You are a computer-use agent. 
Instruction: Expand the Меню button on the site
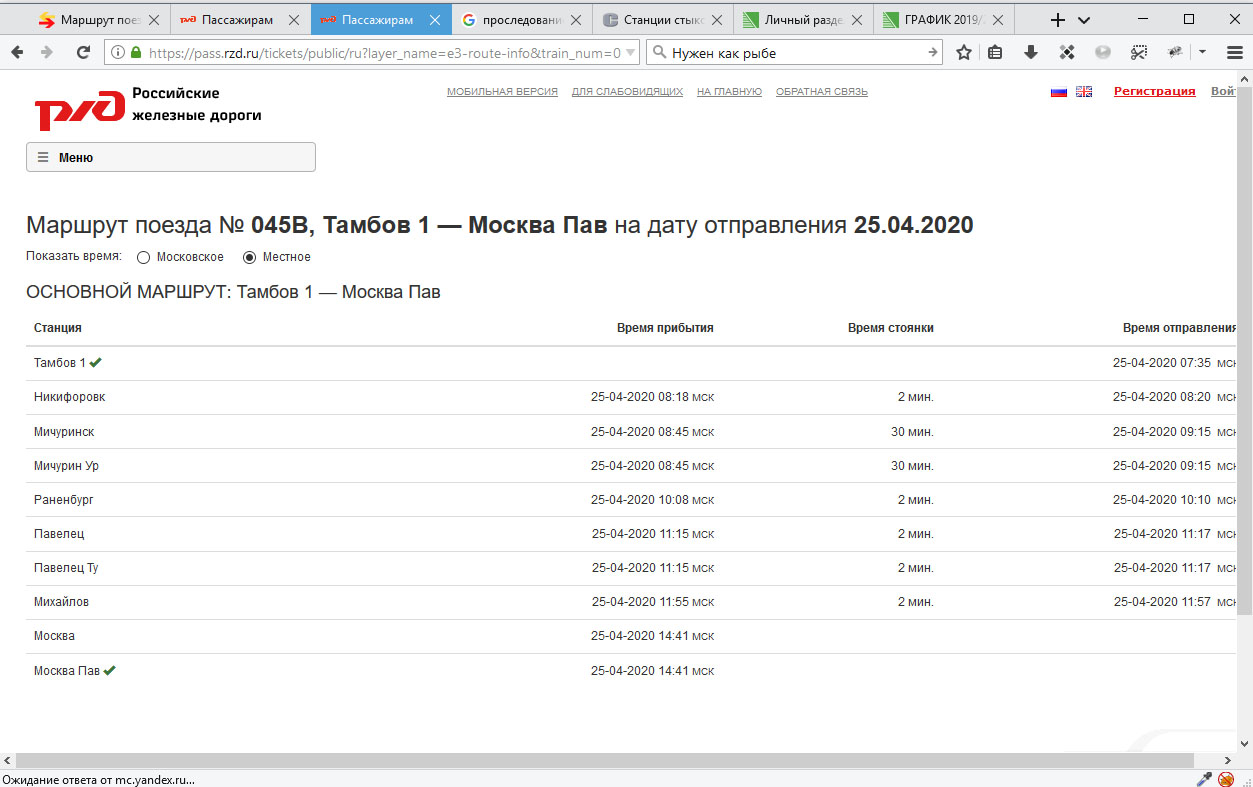[170, 157]
